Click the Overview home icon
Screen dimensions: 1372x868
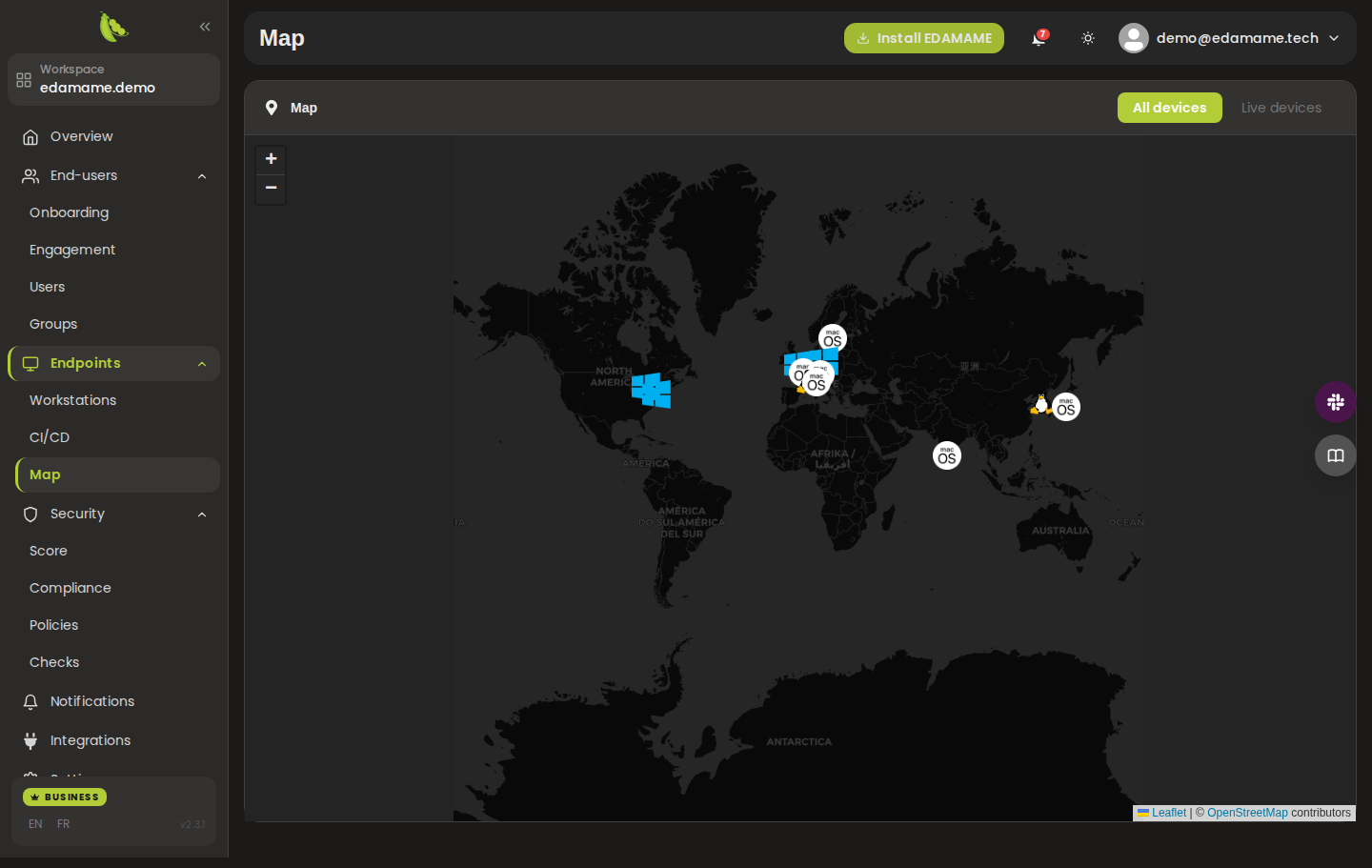pyautogui.click(x=30, y=137)
